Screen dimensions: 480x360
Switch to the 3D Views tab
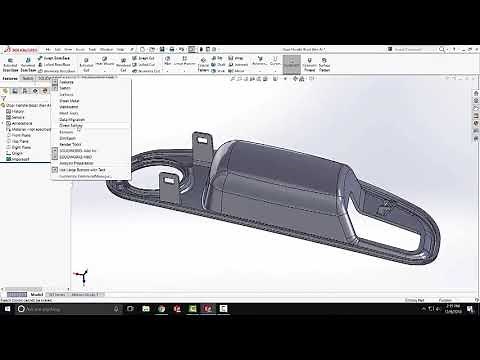[x=57, y=295]
